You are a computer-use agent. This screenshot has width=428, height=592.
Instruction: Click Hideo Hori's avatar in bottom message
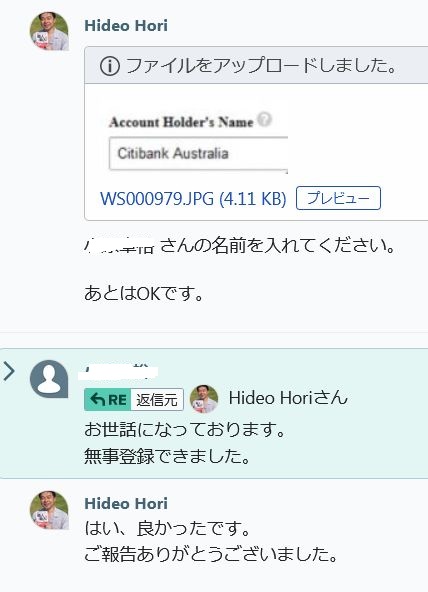pyautogui.click(x=49, y=510)
